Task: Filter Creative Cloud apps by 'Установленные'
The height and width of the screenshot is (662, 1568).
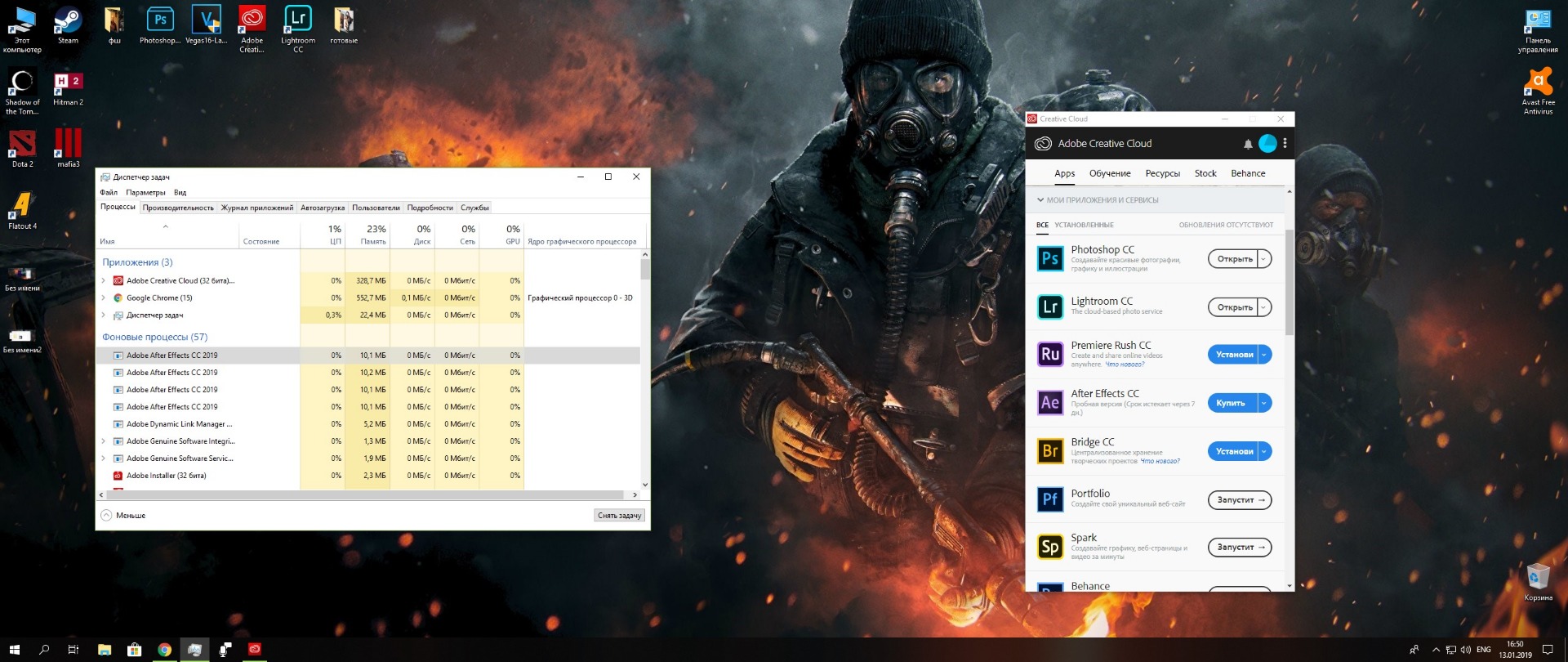Action: coord(1084,225)
